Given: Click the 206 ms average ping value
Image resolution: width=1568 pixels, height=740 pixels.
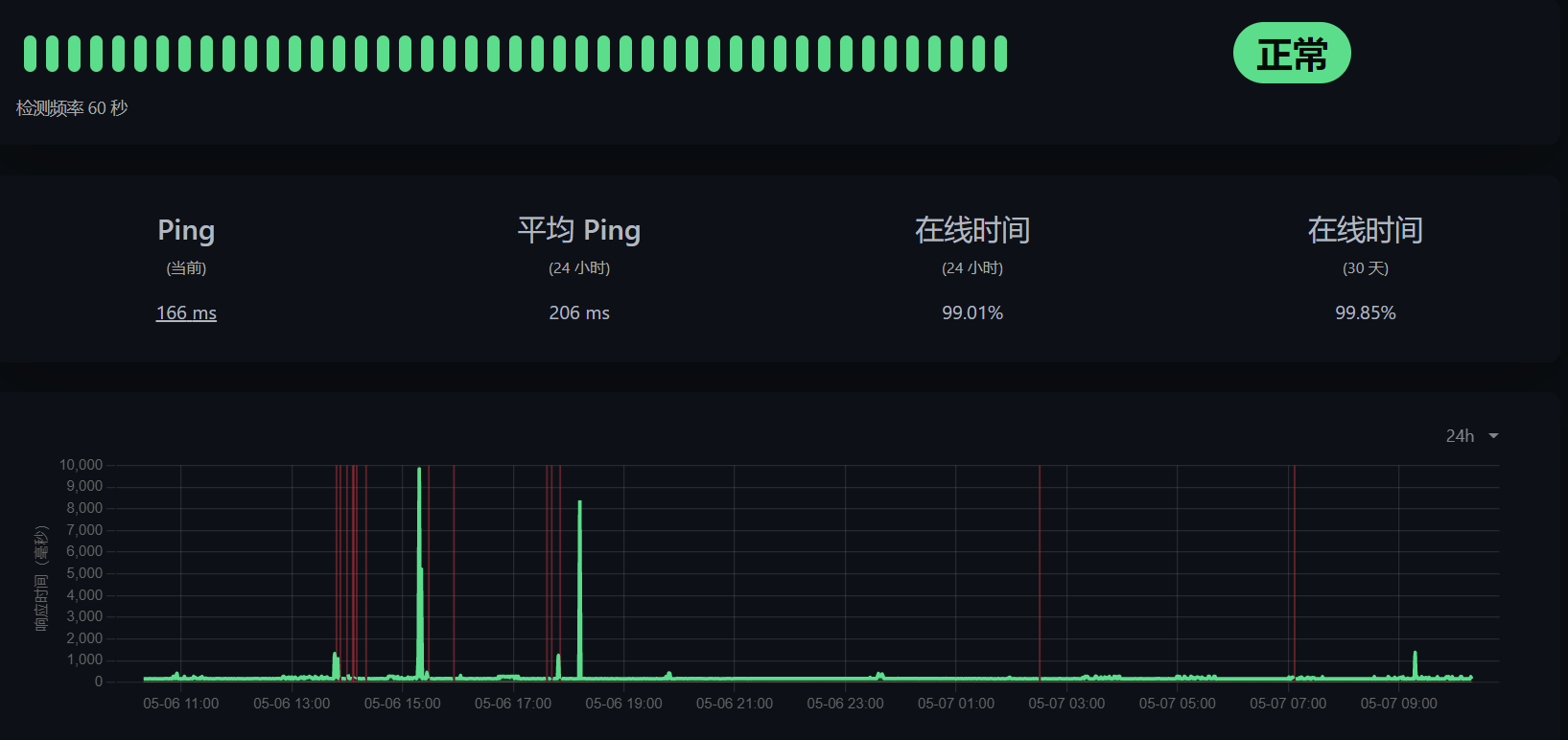Looking at the screenshot, I should [x=579, y=313].
